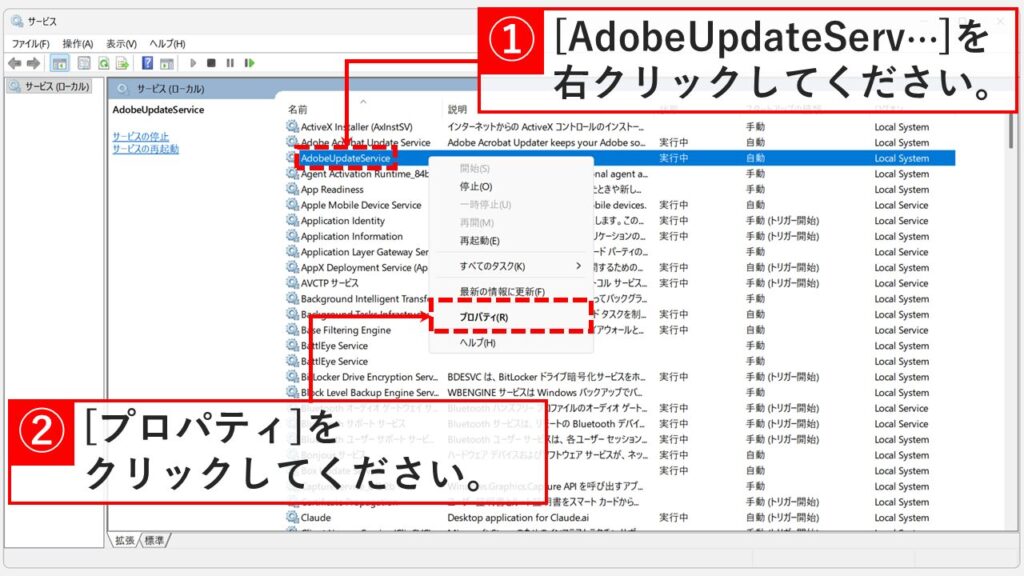Select the App Readiness service
This screenshot has width=1024, height=576.
click(332, 189)
